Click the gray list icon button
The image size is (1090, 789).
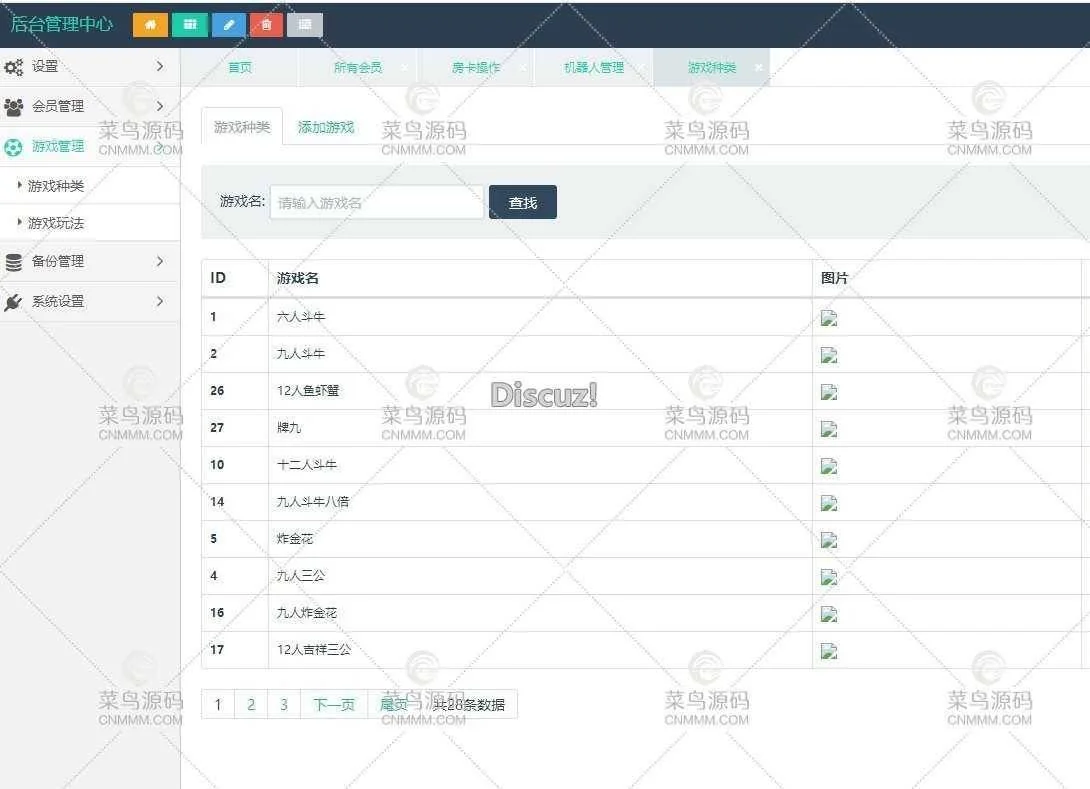305,25
